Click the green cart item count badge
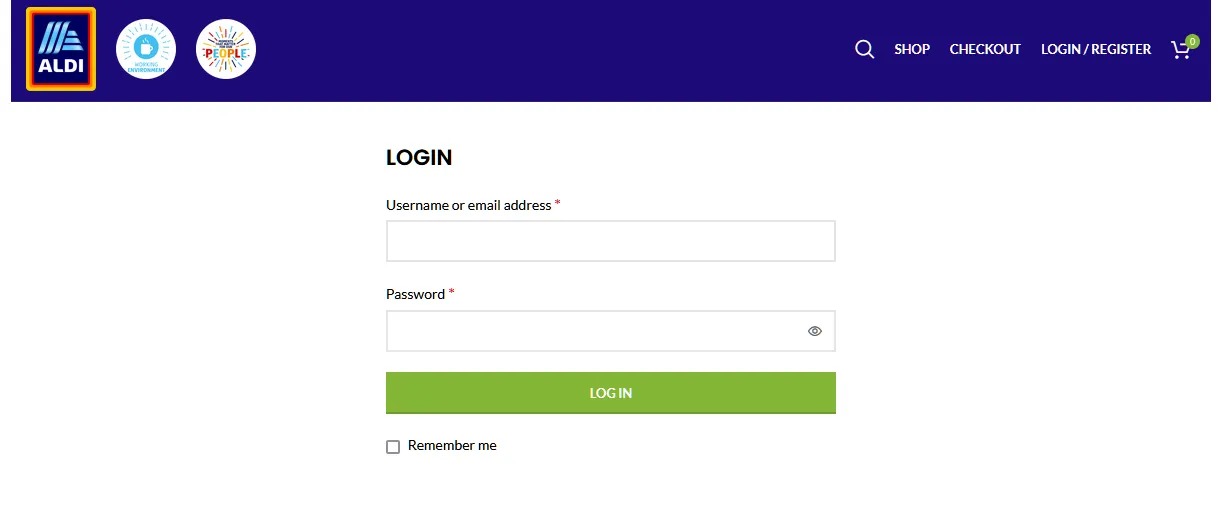 [1192, 41]
